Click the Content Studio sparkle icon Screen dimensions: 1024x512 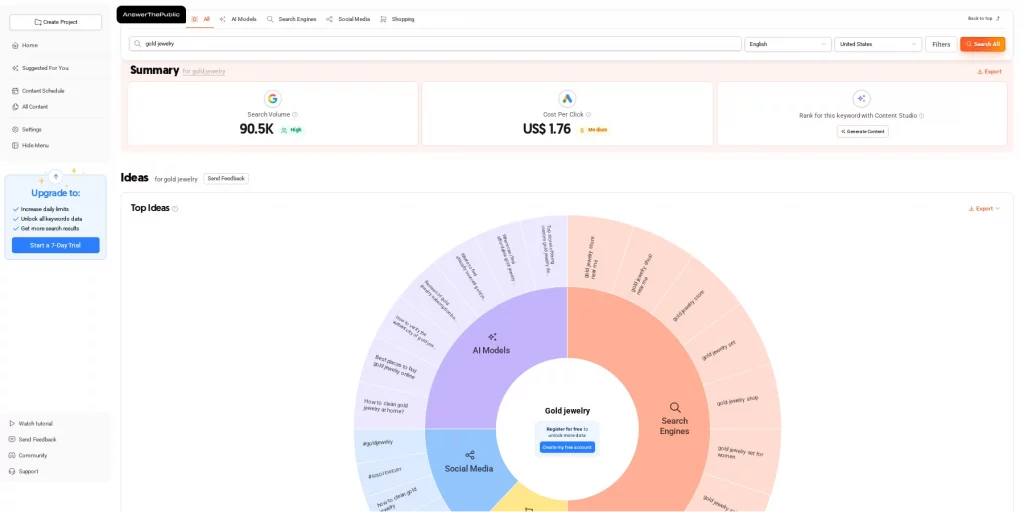(x=861, y=99)
